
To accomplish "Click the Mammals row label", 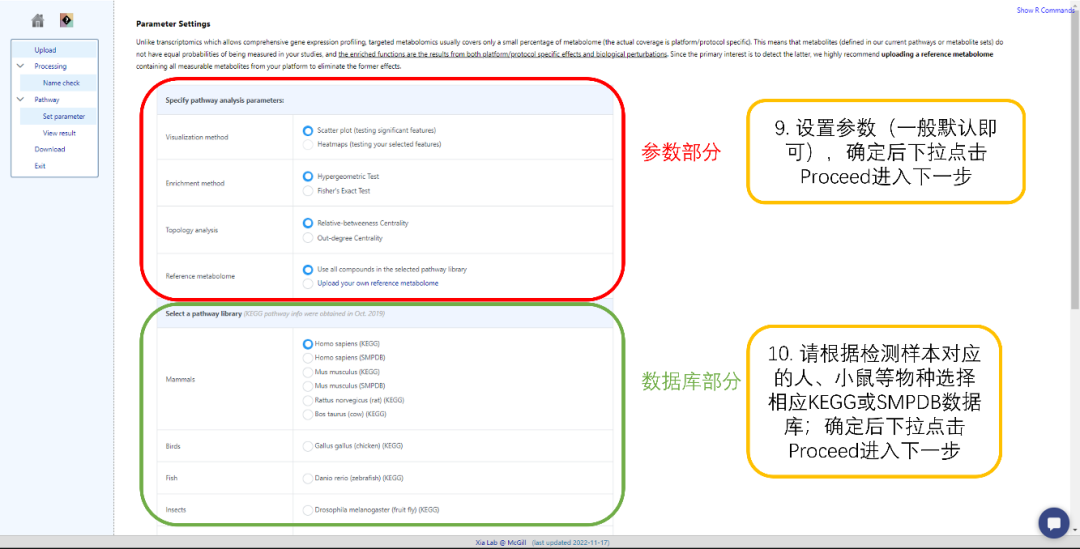I will [180, 380].
